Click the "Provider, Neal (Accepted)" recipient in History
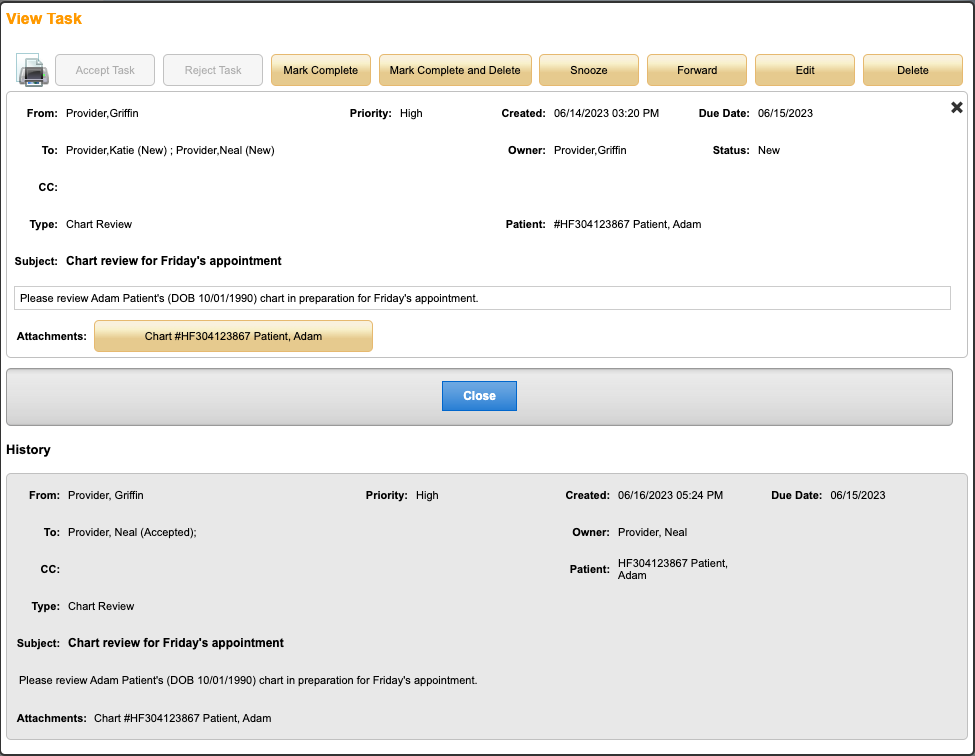The image size is (975, 756). (x=132, y=532)
